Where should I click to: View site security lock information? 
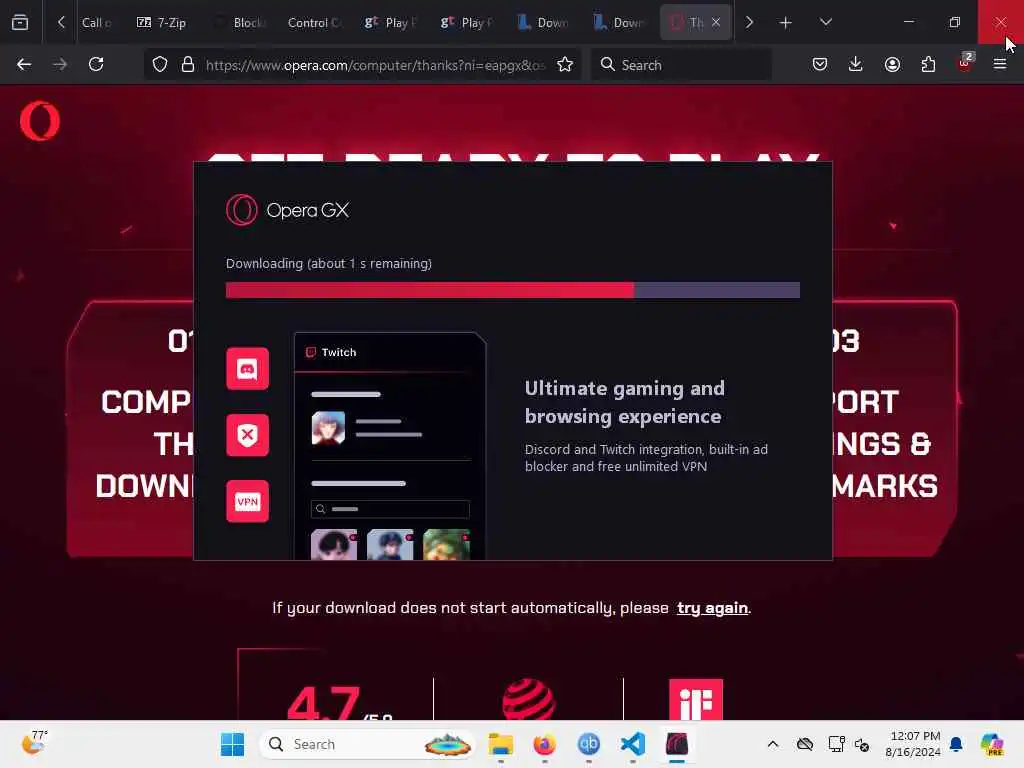[x=188, y=65]
